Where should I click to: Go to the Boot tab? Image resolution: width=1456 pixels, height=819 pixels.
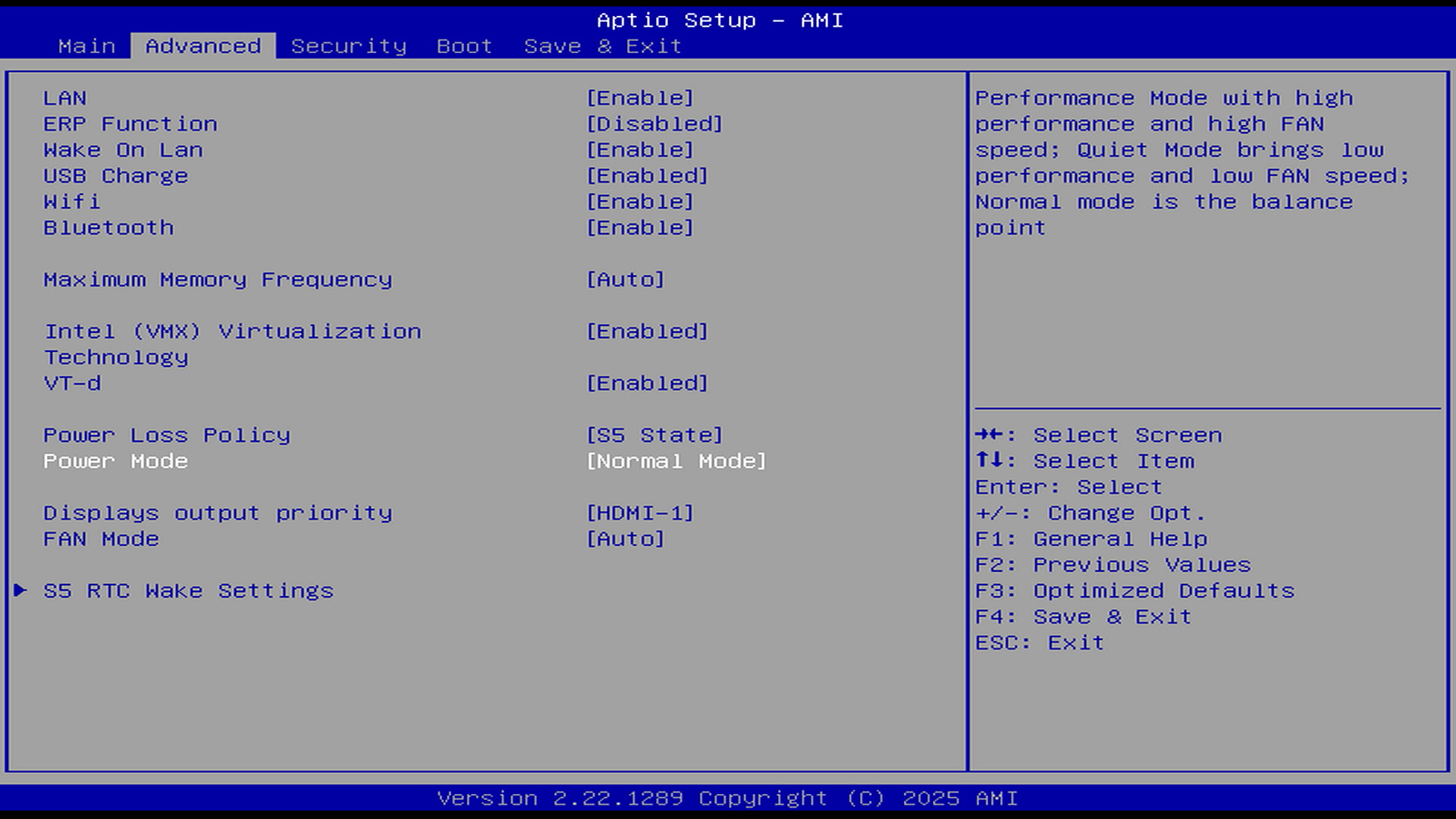point(464,46)
